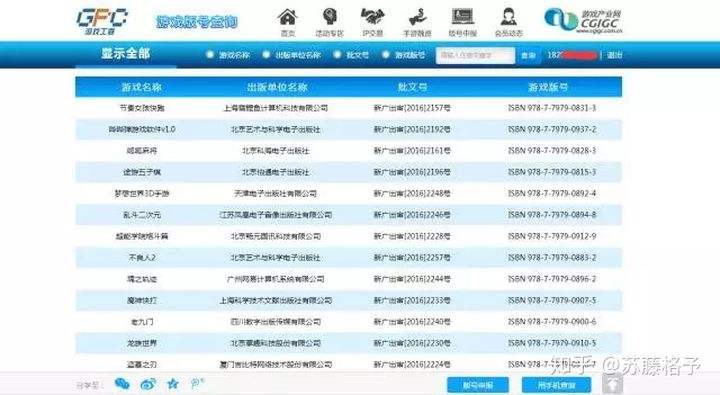This screenshot has height=395, width=720.
Task: Click ISBN 978-7-7979-0910-5 cell
Action: (x=552, y=343)
